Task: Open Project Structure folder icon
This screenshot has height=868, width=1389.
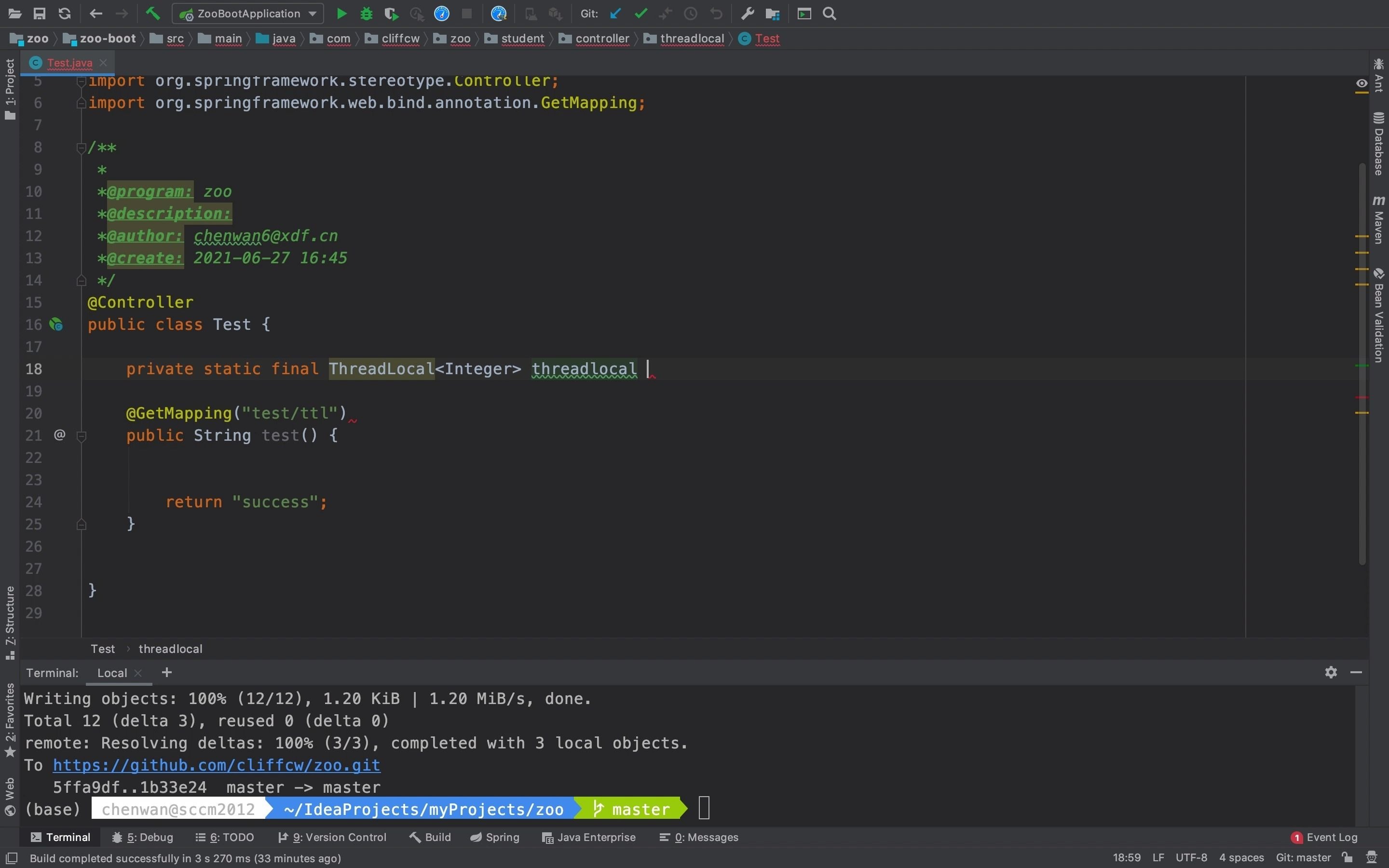Action: pos(773,14)
